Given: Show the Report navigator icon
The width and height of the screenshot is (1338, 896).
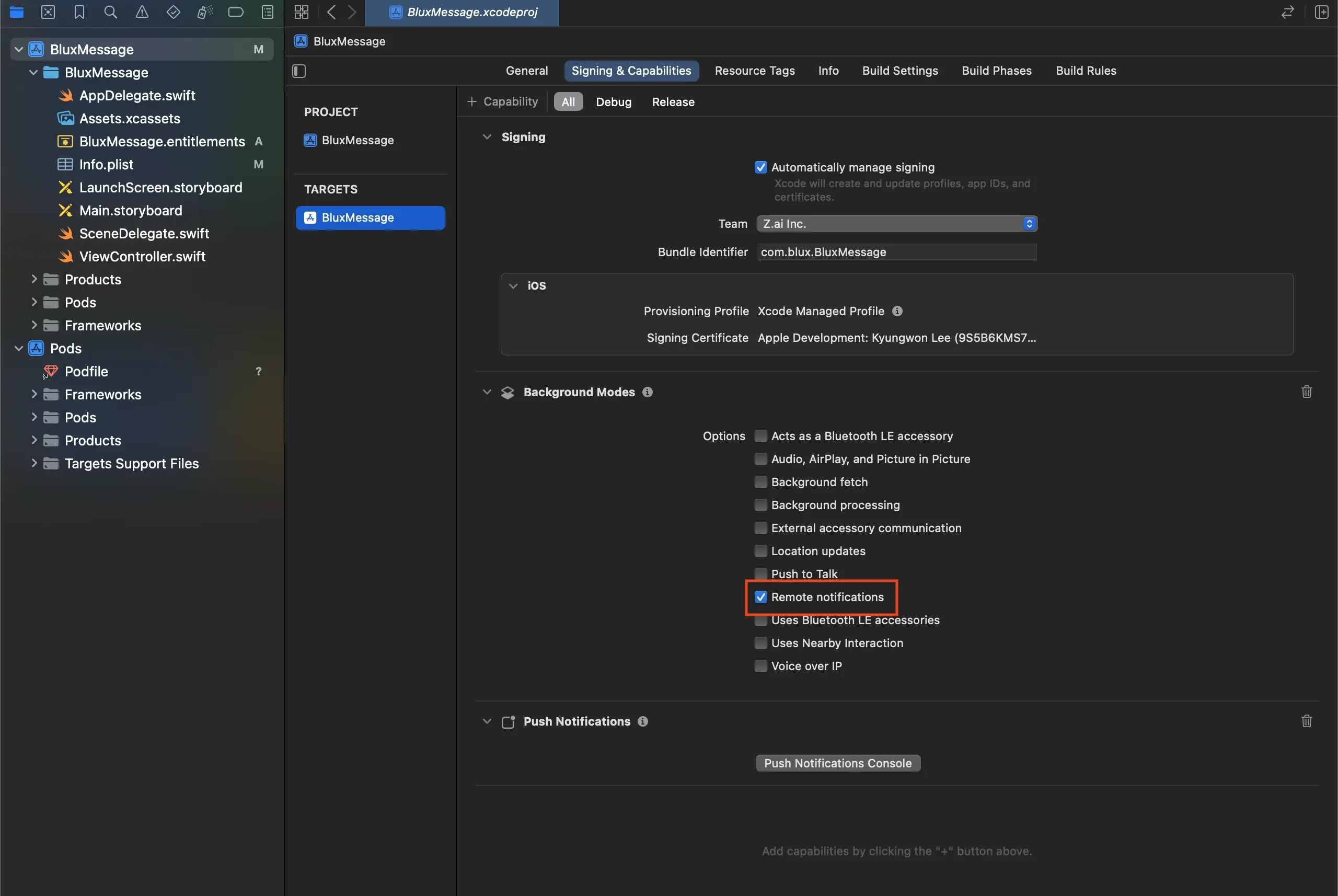Looking at the screenshot, I should 268,12.
